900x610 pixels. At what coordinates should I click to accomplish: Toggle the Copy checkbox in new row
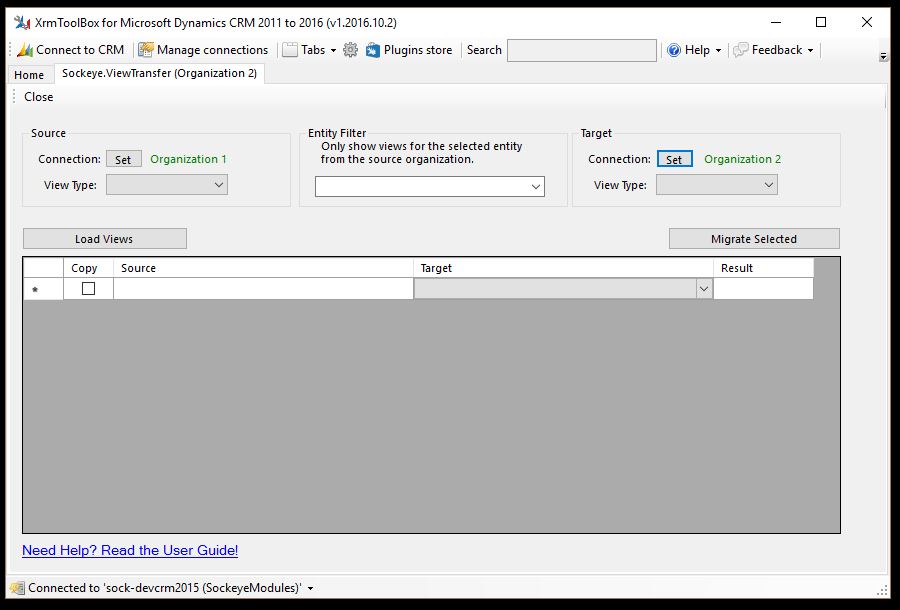pos(88,289)
